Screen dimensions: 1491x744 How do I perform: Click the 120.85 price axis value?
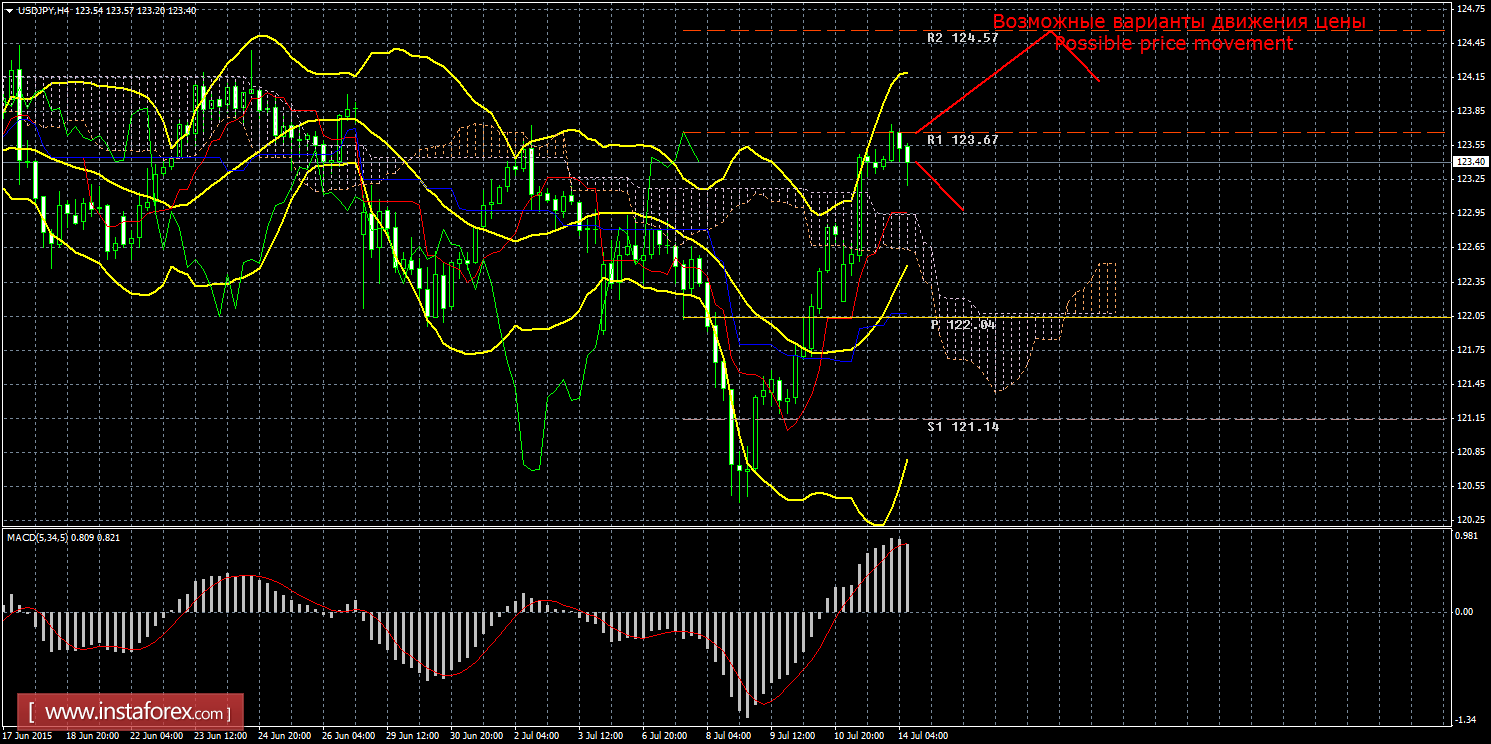1470,452
